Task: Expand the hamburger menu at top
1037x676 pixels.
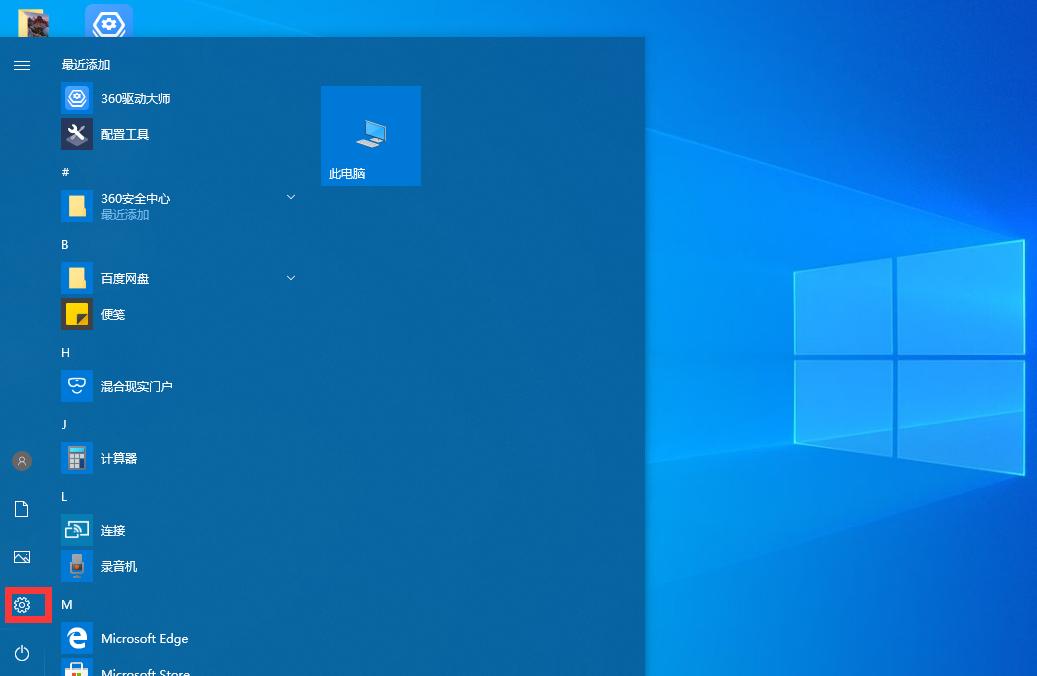Action: pos(22,65)
